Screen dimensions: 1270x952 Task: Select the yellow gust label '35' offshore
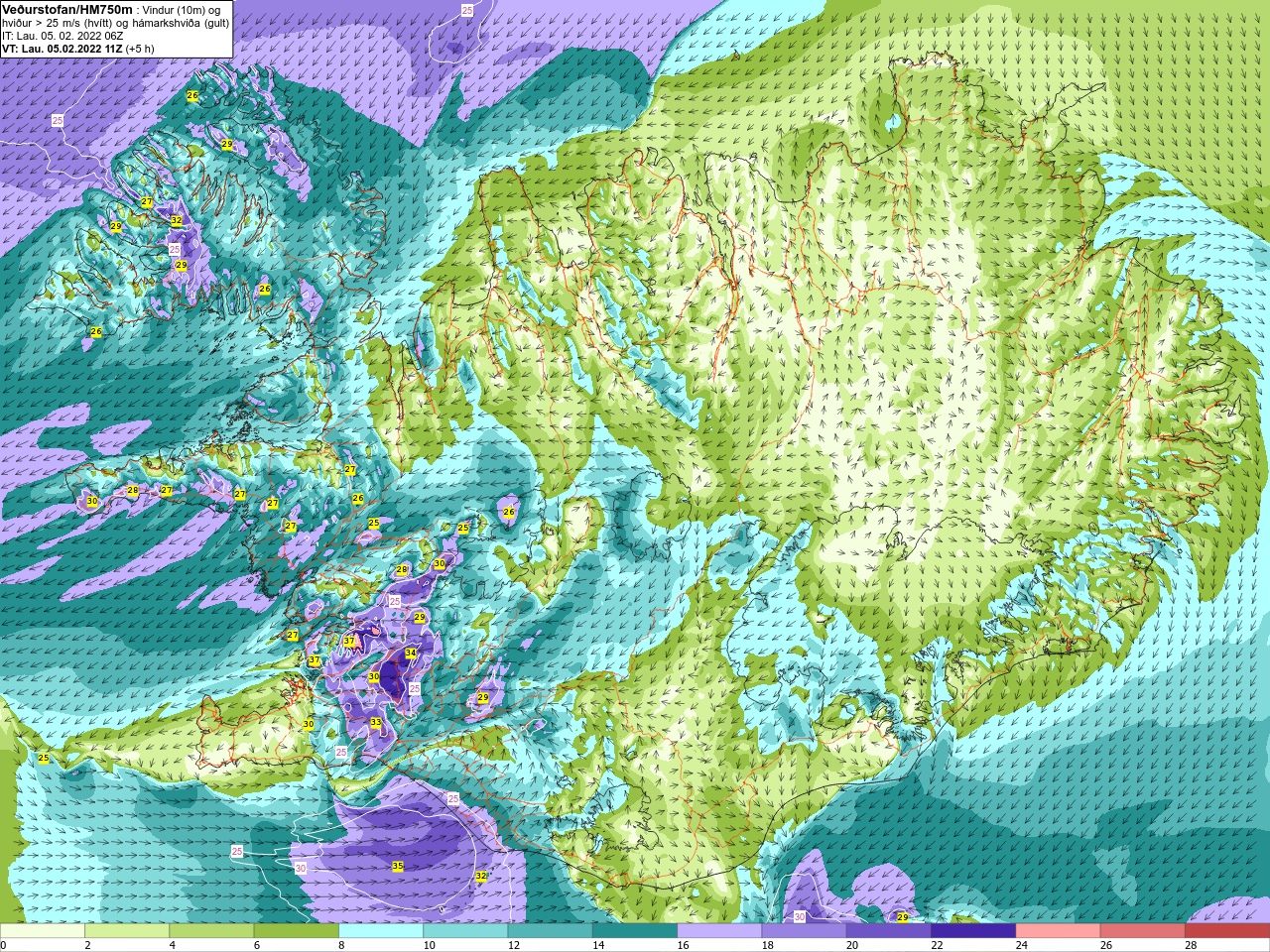398,866
